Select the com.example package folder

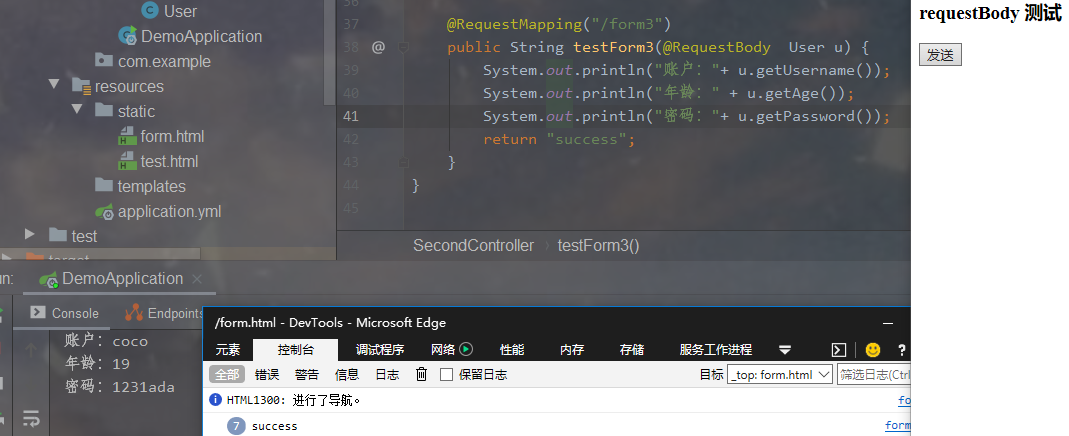point(164,61)
